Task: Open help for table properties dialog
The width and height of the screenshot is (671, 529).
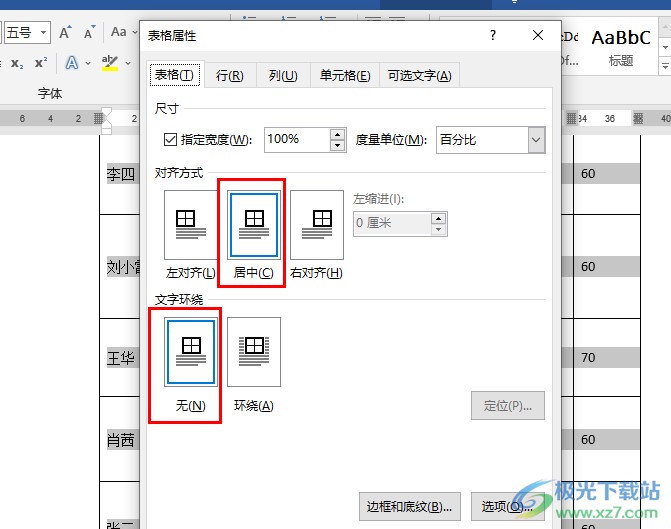Action: click(493, 35)
